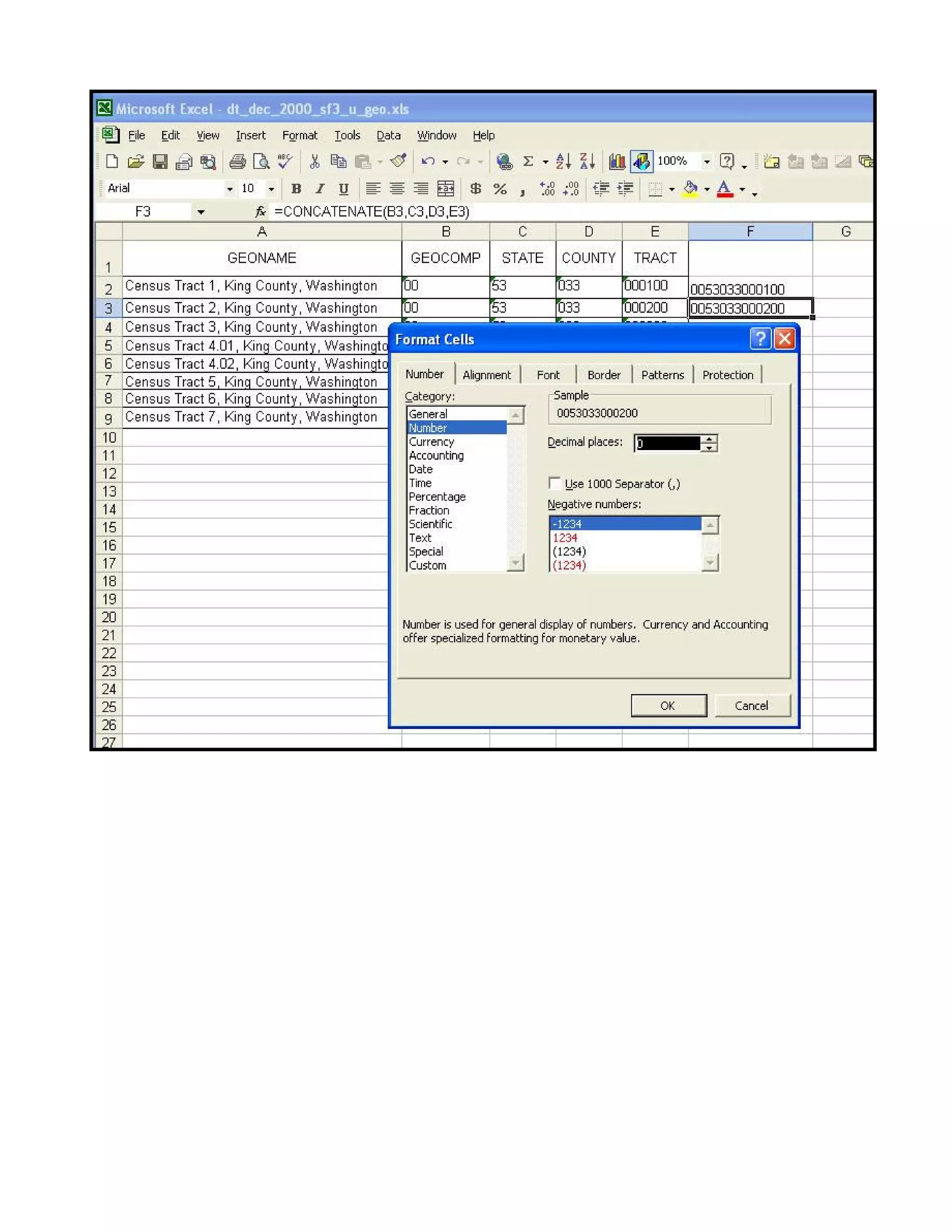Image resolution: width=952 pixels, height=1232 pixels.
Task: Sort descending Z to A icon
Action: point(587,162)
